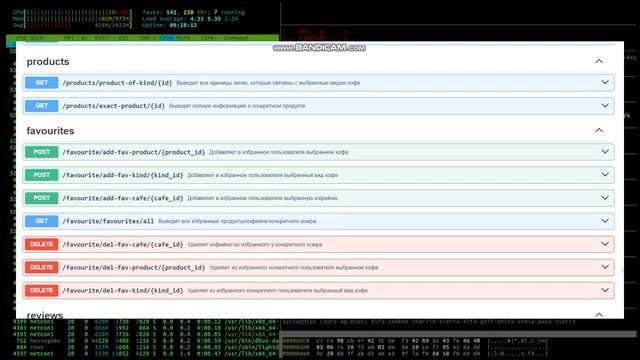Click POST badge for add-fav-product endpoint
This screenshot has height=360, width=640.
[x=42, y=152]
